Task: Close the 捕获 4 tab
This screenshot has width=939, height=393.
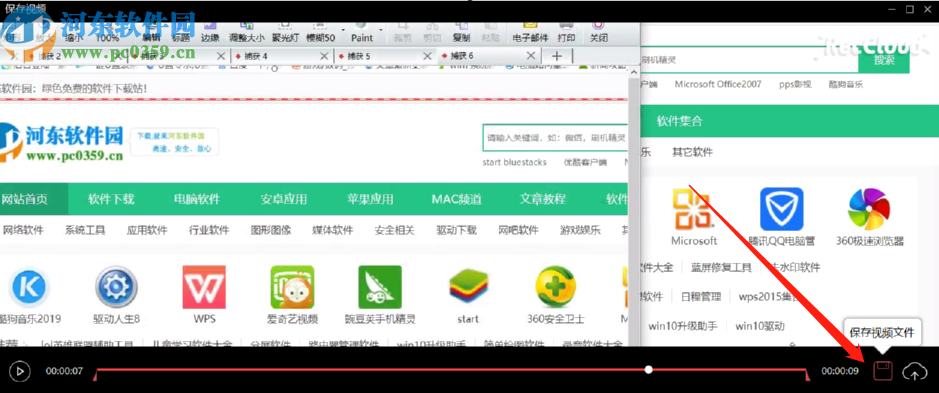Action: point(324,56)
